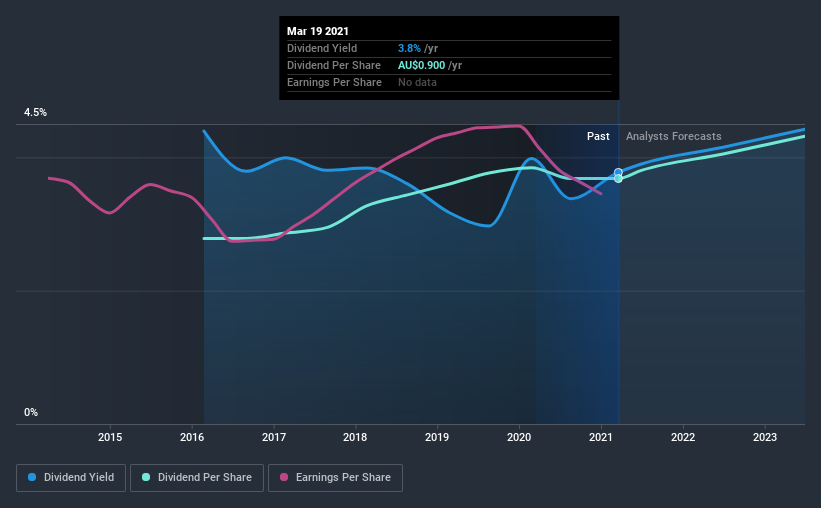
Task: Click the 4.5% y-axis label
Action: [x=35, y=113]
